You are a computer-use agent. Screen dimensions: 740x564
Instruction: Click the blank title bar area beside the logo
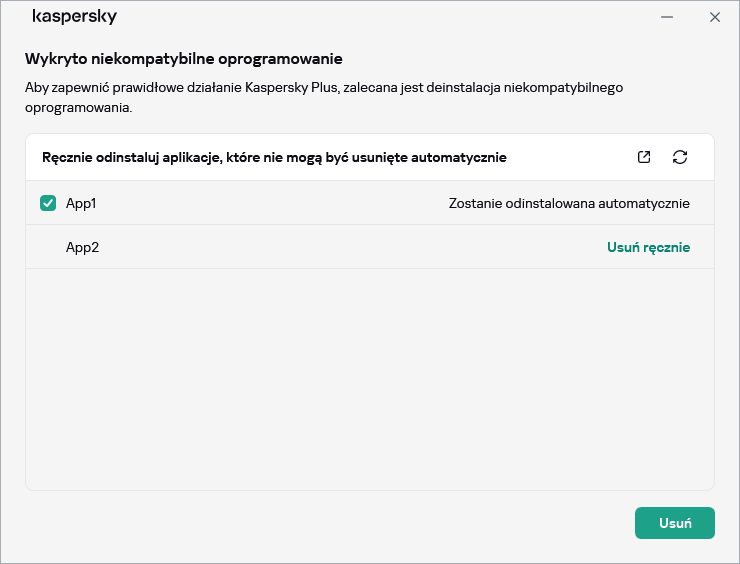click(x=380, y=17)
